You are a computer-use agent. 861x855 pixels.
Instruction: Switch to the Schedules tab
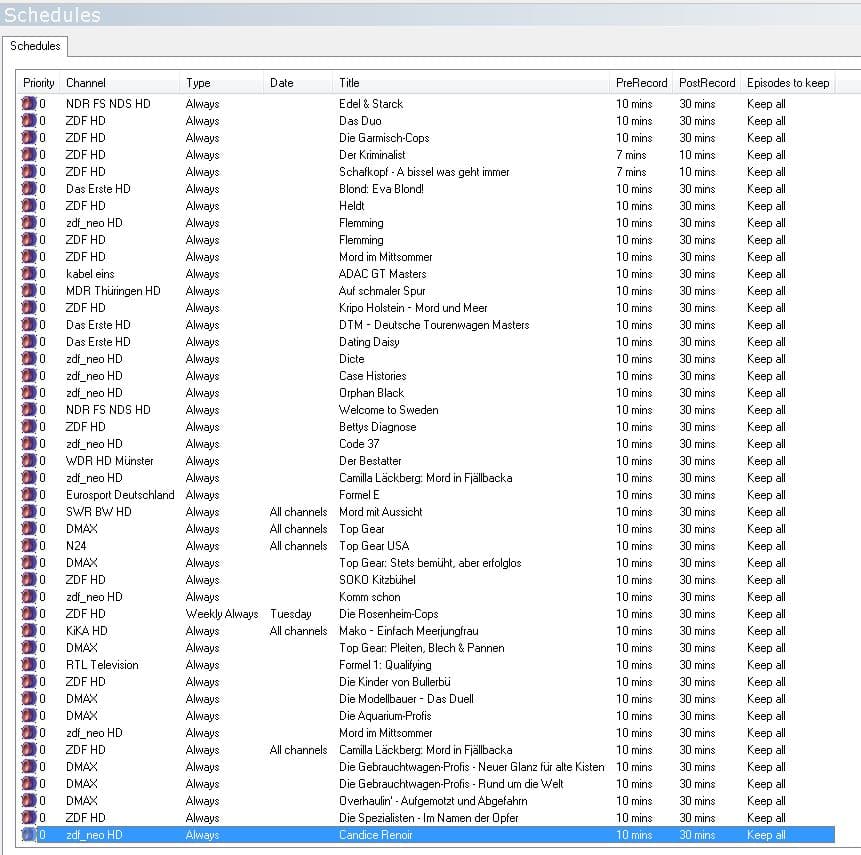tap(35, 46)
